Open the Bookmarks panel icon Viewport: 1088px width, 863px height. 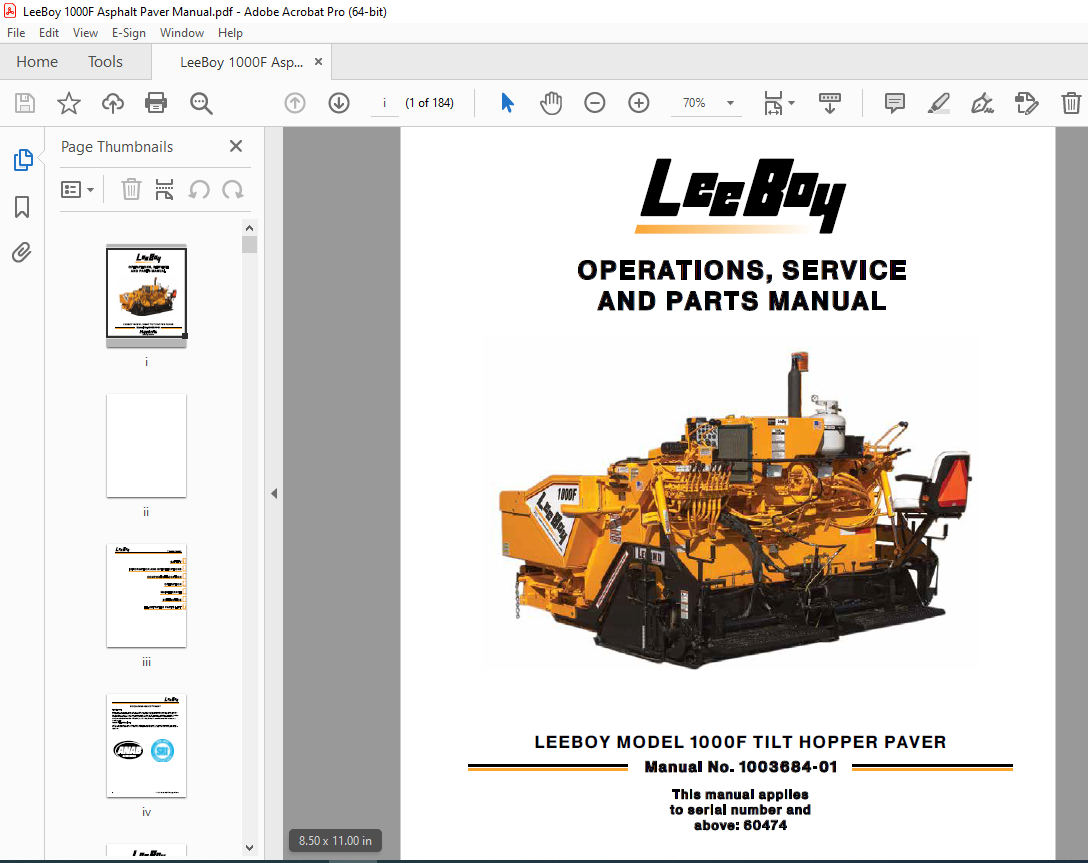[x=22, y=207]
